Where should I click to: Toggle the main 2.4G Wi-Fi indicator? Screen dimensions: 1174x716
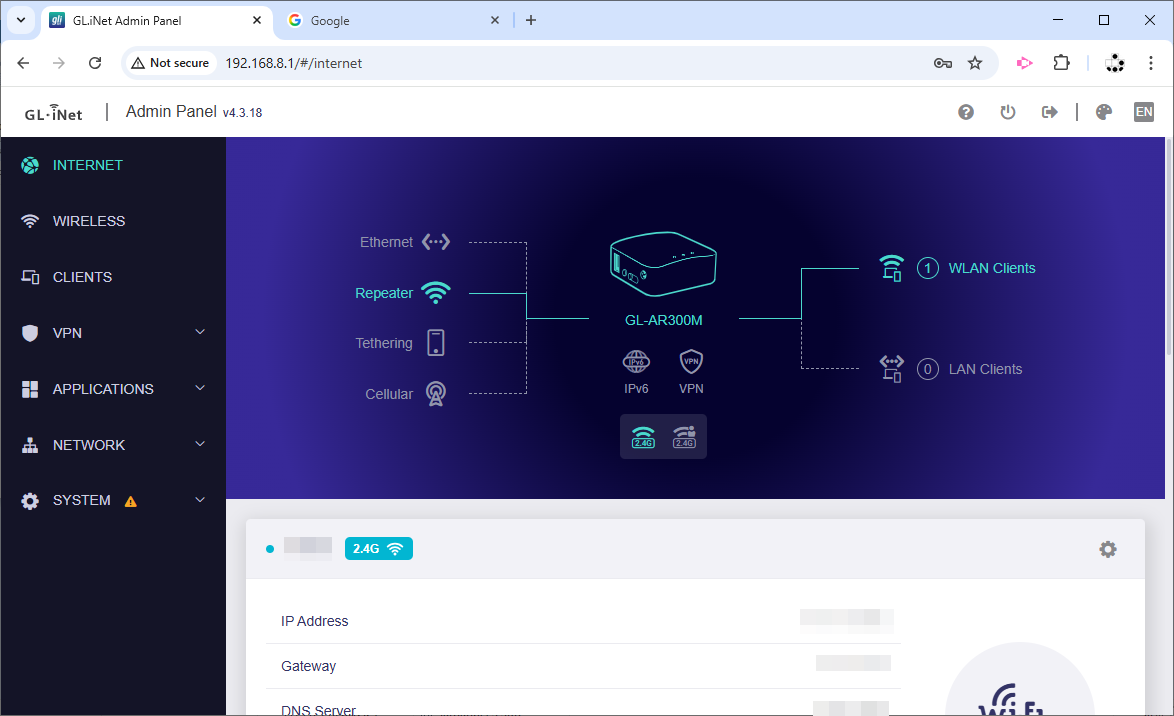(643, 437)
